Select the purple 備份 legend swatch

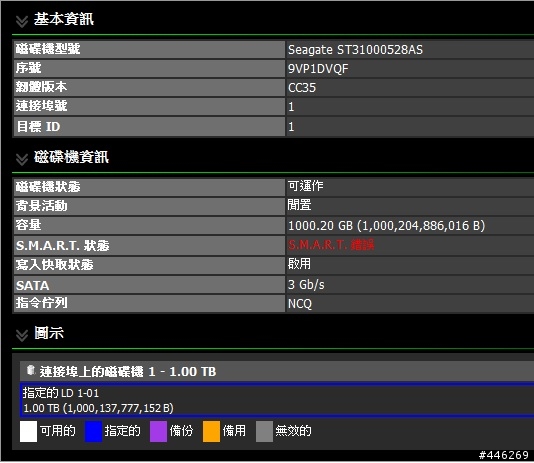[158, 431]
